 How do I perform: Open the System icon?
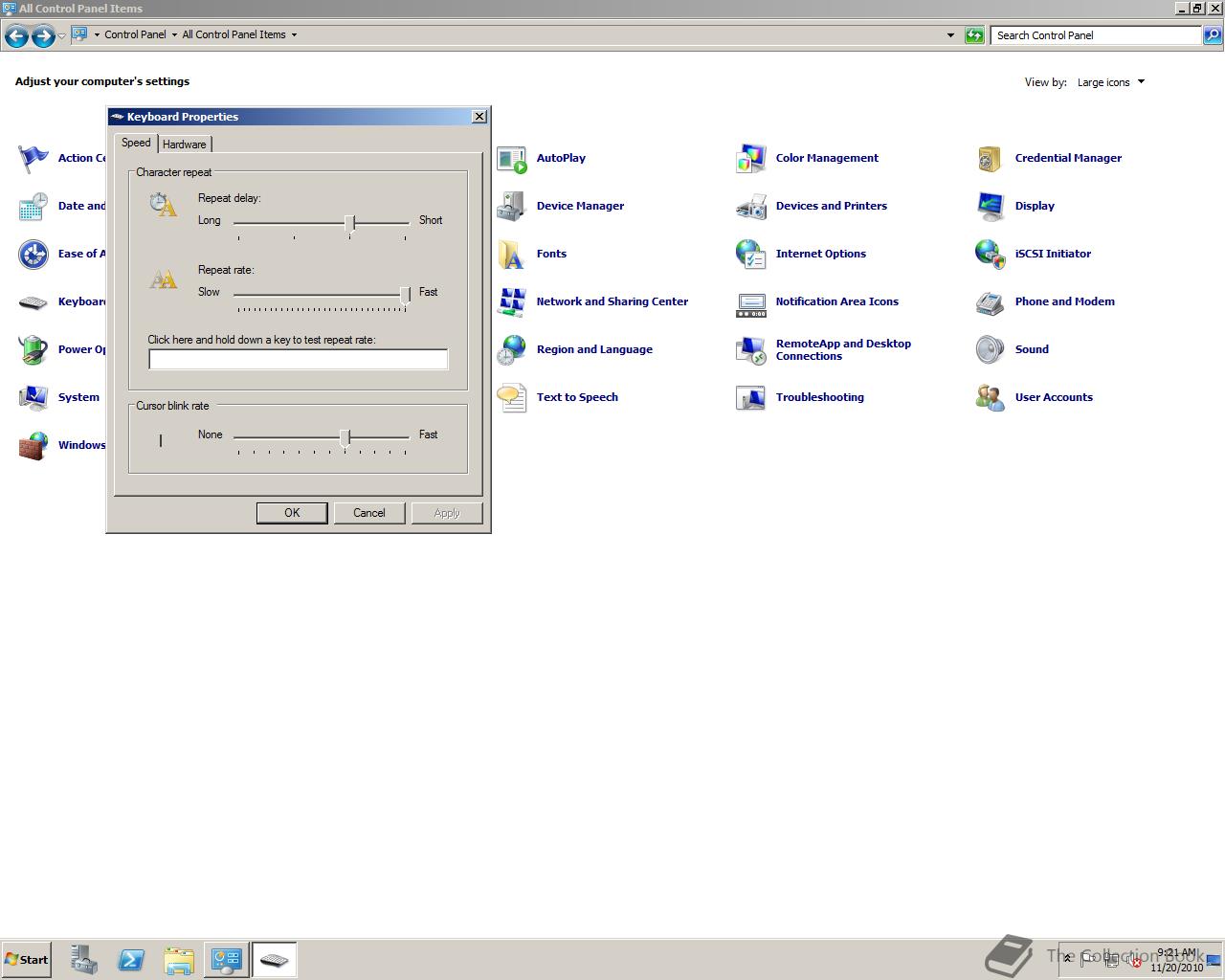click(x=33, y=398)
